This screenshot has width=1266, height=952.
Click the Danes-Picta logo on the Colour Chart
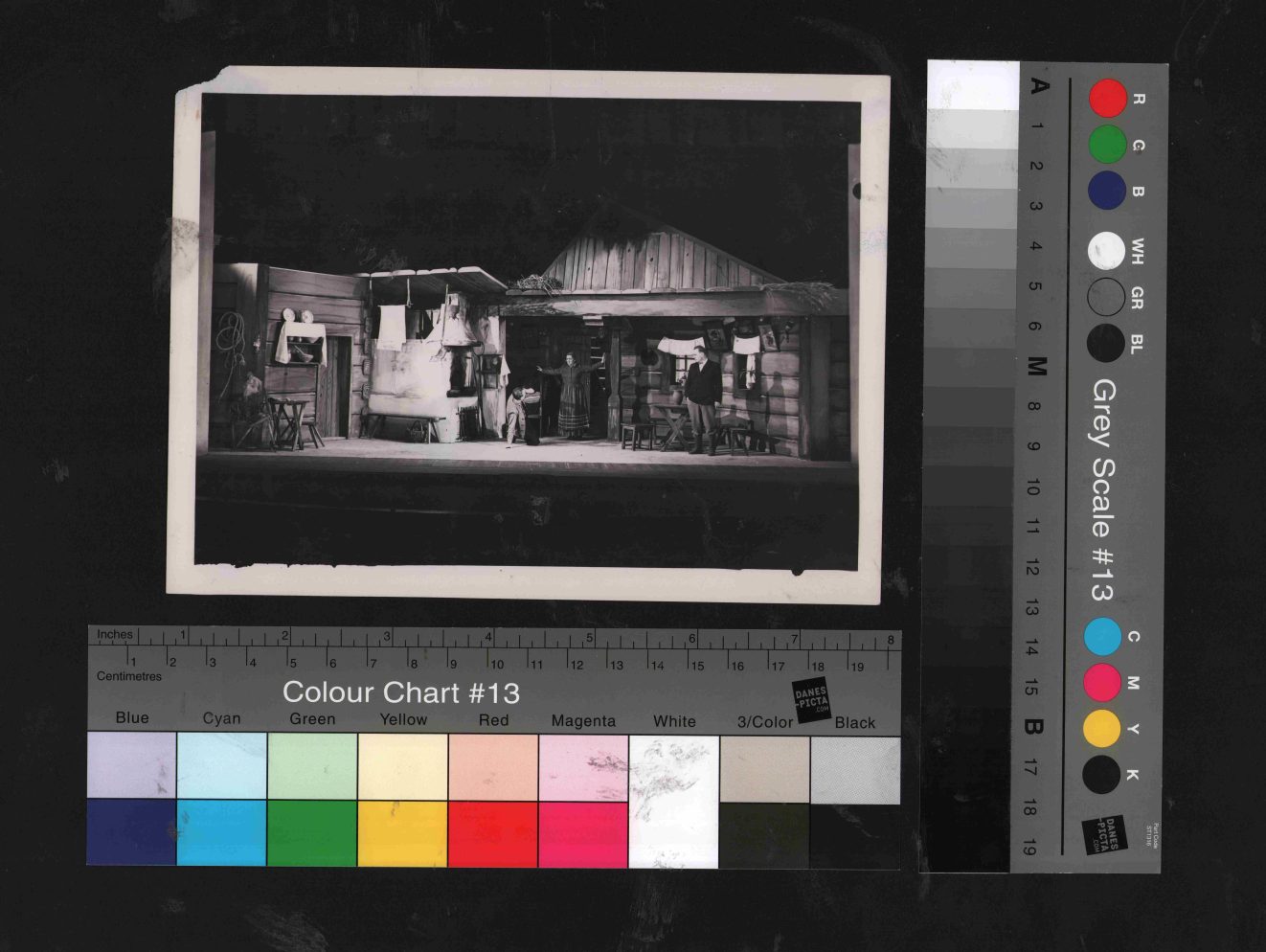tap(810, 699)
